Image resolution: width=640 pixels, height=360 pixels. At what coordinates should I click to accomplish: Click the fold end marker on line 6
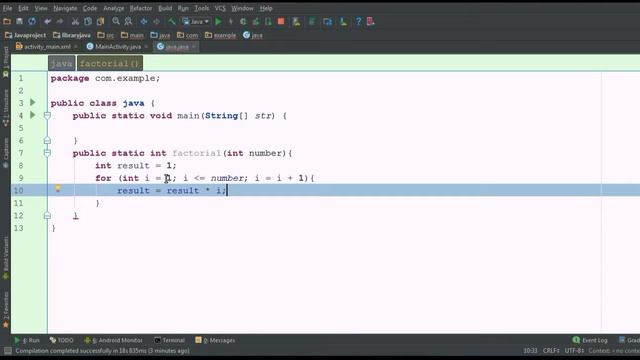[x=47, y=140]
